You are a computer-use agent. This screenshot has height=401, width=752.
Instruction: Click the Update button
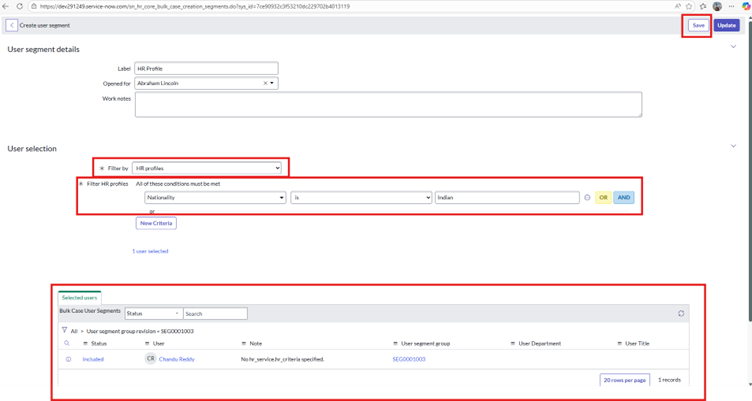click(727, 25)
